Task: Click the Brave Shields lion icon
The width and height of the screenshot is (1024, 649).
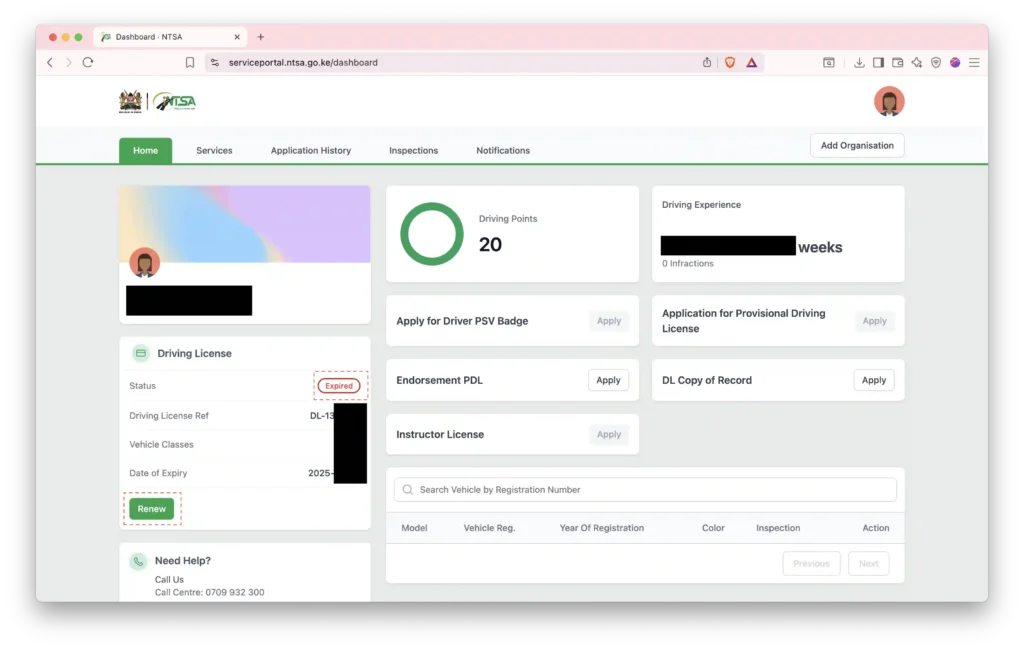Action: coord(729,62)
